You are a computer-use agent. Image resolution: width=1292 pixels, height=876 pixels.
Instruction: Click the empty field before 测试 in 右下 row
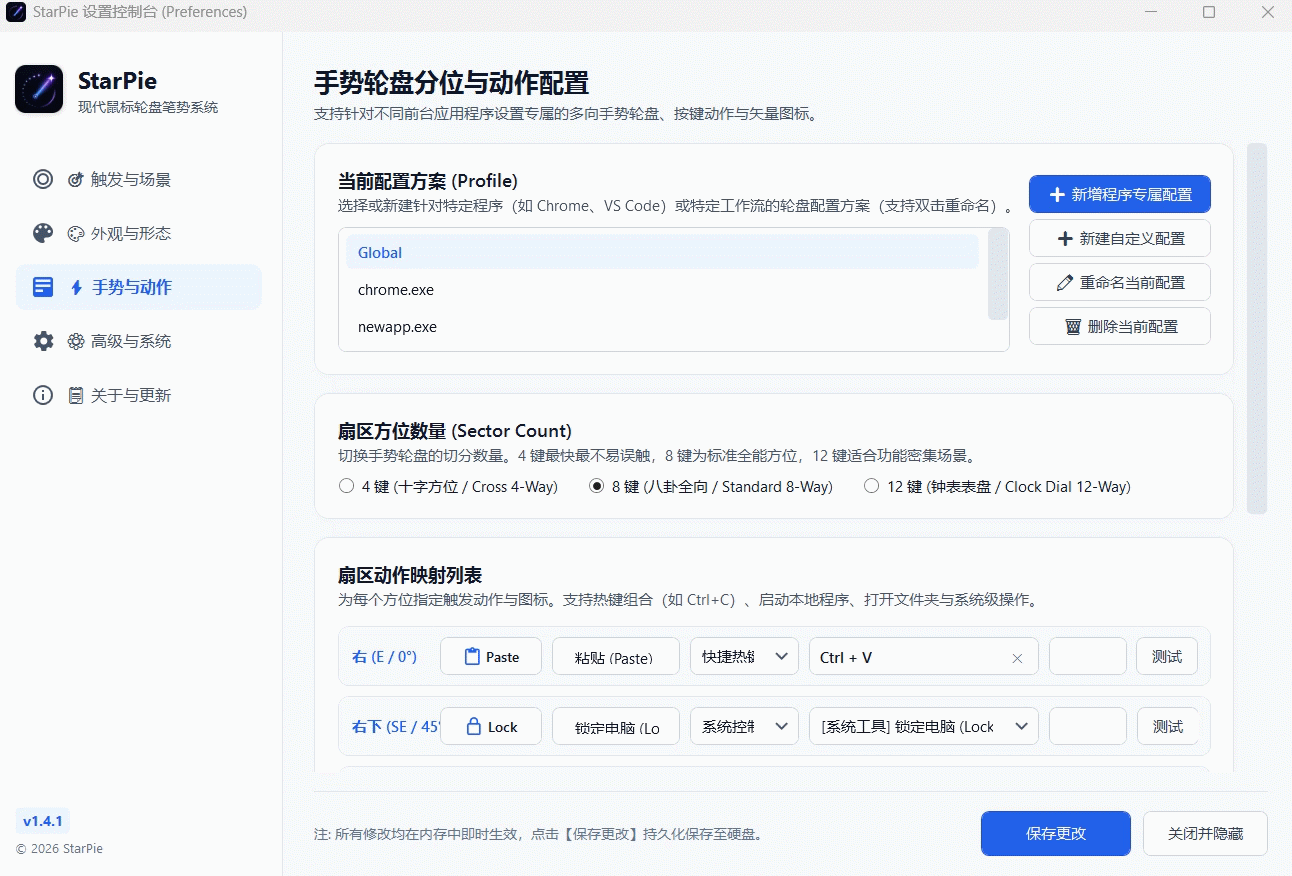[1087, 727]
